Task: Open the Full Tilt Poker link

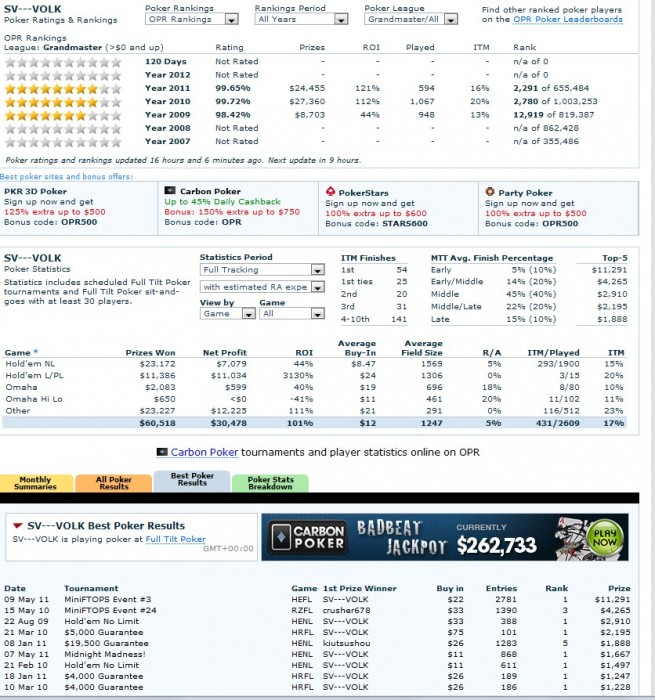Action: 175,539
